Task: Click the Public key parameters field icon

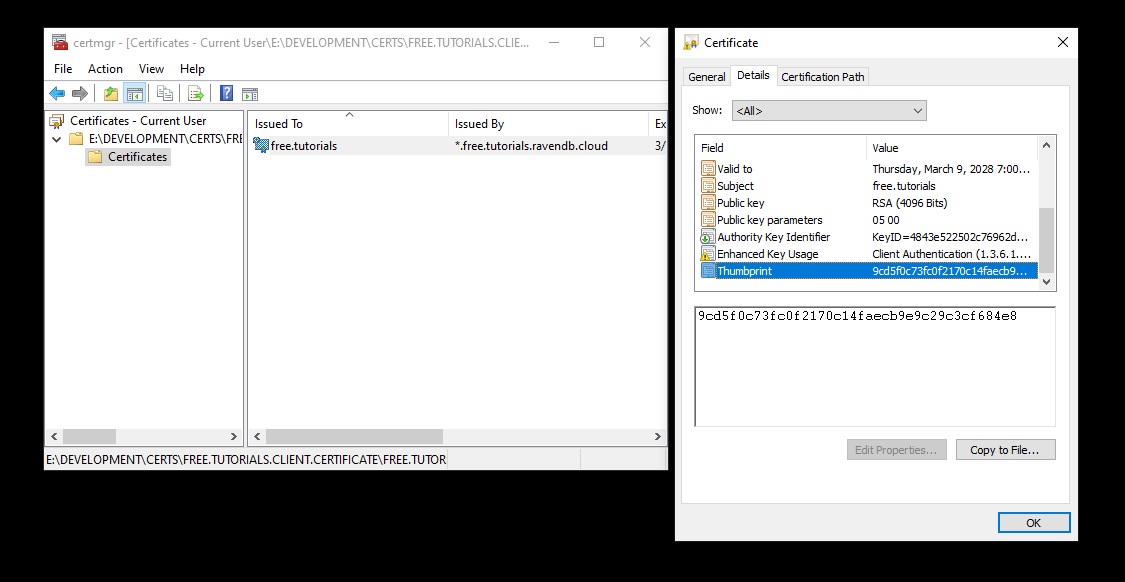Action: [708, 220]
